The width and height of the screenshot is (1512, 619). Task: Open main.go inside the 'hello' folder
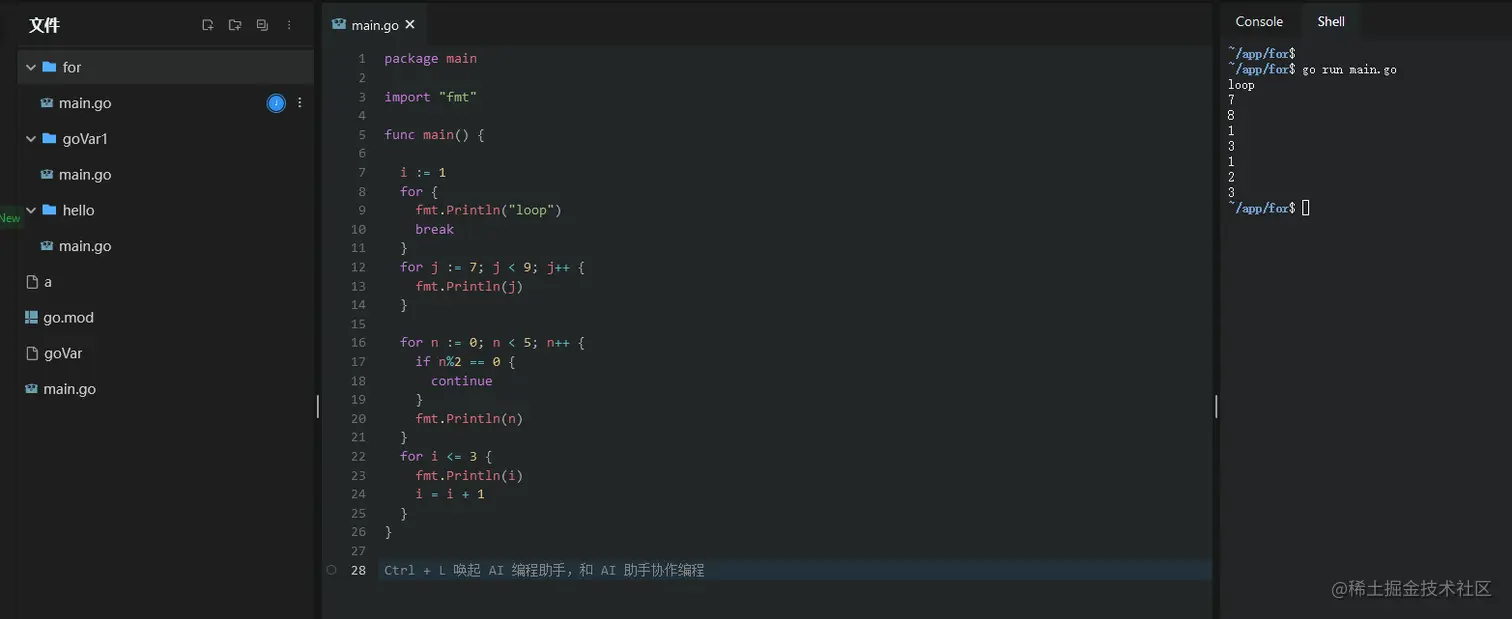tap(166, 246)
